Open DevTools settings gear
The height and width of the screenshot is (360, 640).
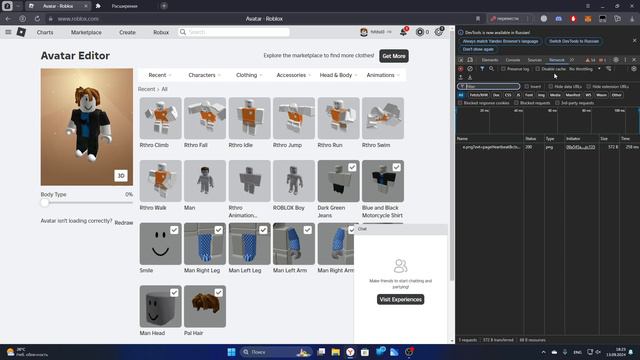click(616, 60)
